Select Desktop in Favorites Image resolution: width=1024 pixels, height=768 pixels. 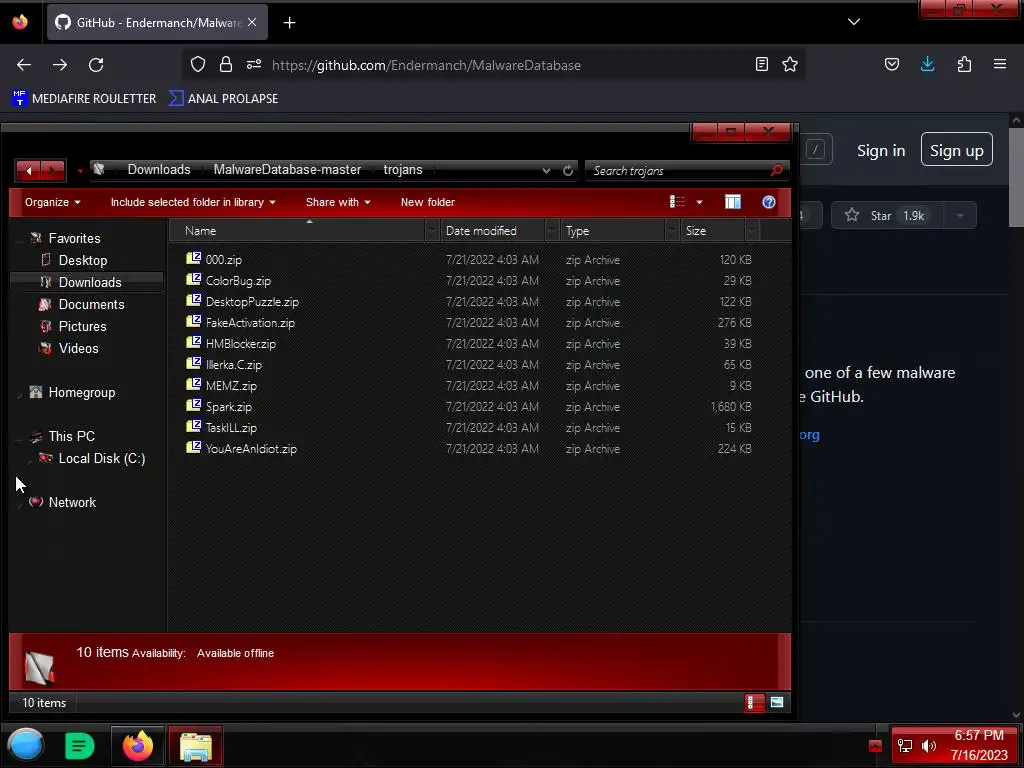tap(82, 261)
